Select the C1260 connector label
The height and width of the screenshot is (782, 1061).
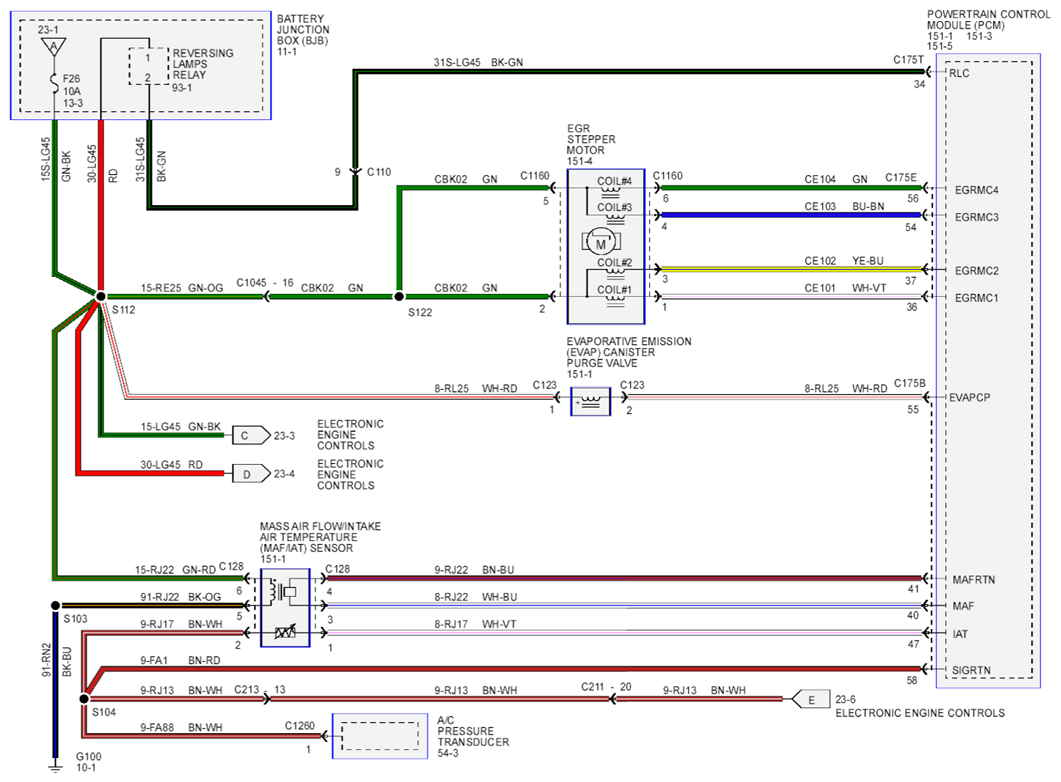point(300,725)
